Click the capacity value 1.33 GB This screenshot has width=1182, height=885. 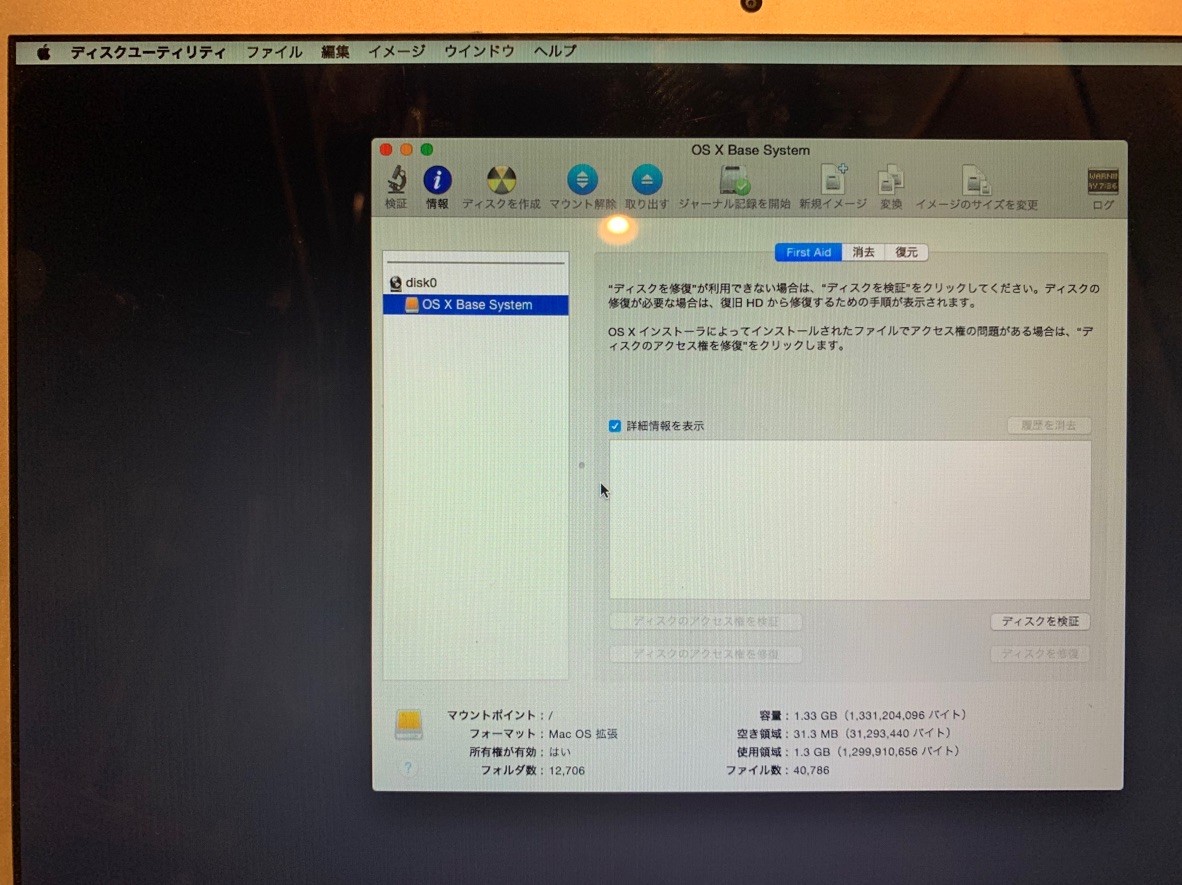pos(815,715)
